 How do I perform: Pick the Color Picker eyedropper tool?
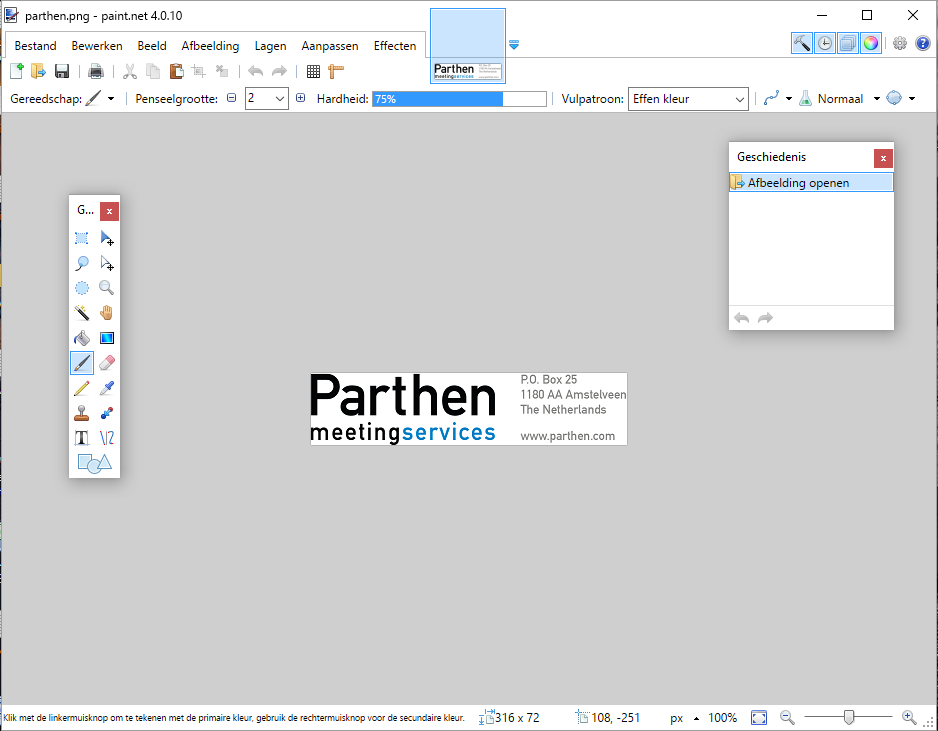107,388
